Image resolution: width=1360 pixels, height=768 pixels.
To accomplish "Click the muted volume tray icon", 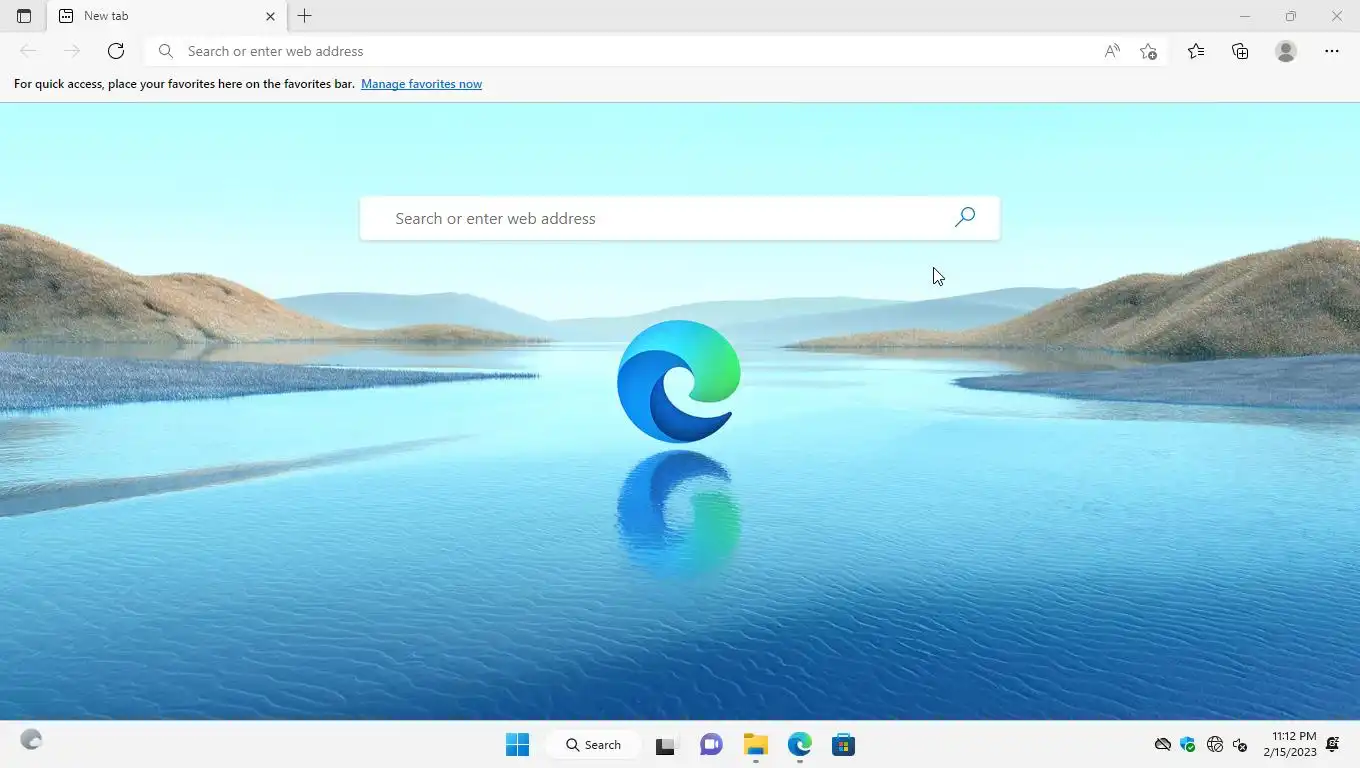I will (x=1241, y=745).
